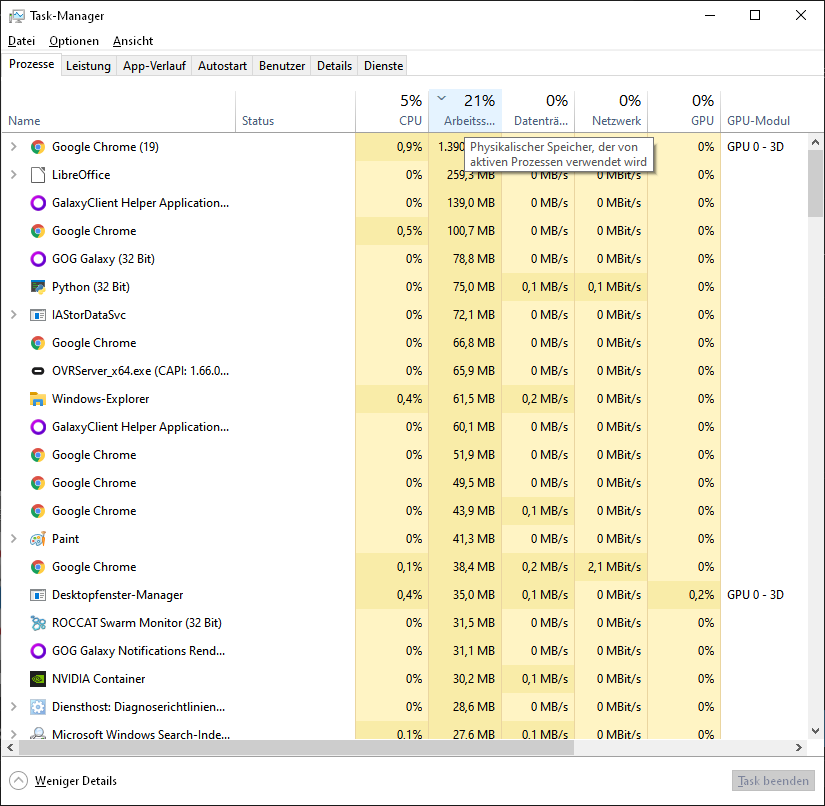Image resolution: width=825 pixels, height=806 pixels.
Task: Click the ROCCAT Swarm Monitor icon
Action: (37, 623)
